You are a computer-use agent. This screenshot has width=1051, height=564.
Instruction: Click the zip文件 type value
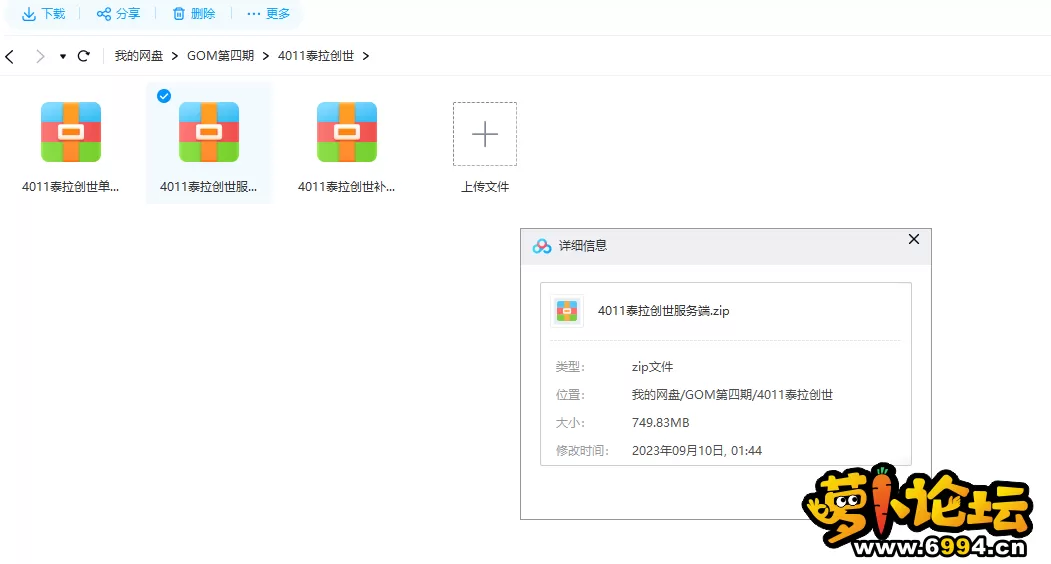click(652, 367)
